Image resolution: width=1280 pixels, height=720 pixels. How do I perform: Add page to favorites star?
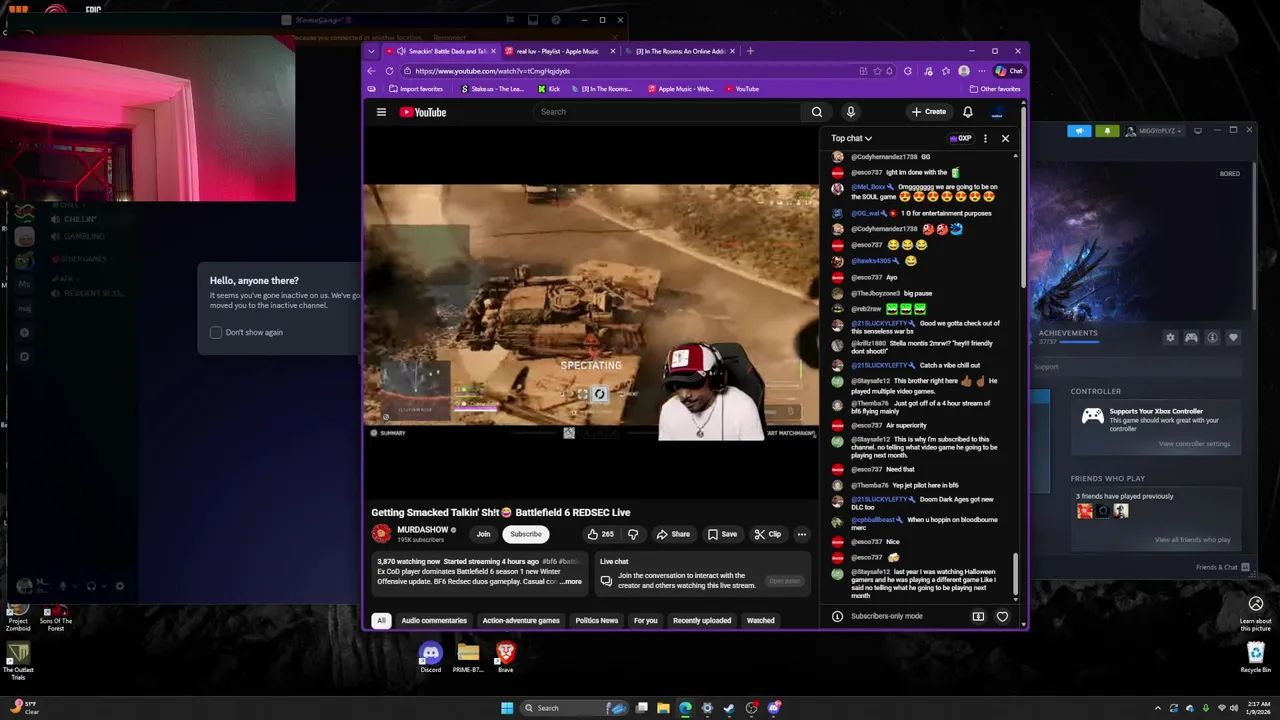tap(877, 71)
